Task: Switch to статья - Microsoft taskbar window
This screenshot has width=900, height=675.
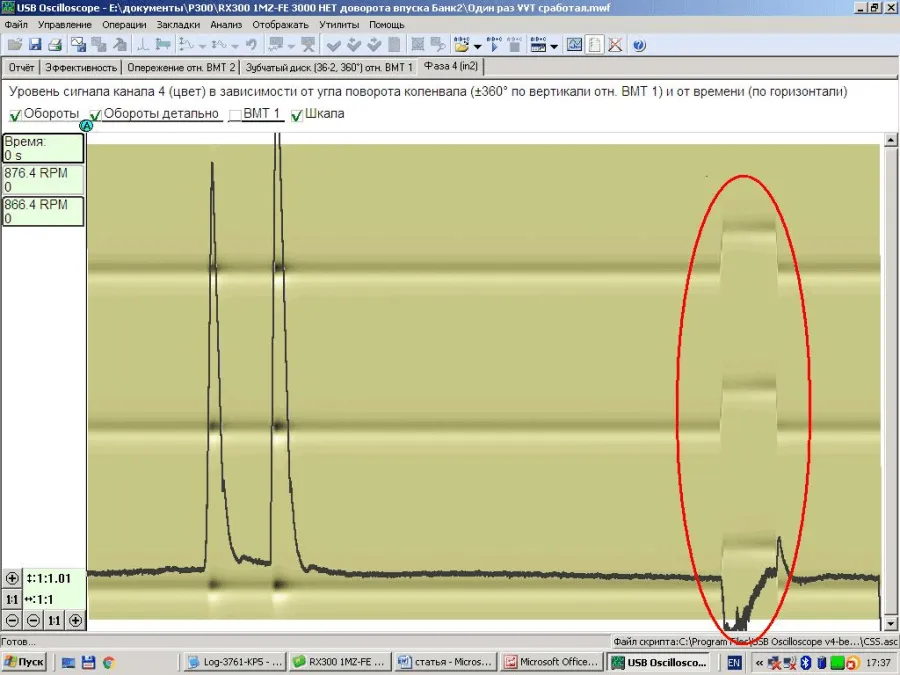Action: coord(446,662)
